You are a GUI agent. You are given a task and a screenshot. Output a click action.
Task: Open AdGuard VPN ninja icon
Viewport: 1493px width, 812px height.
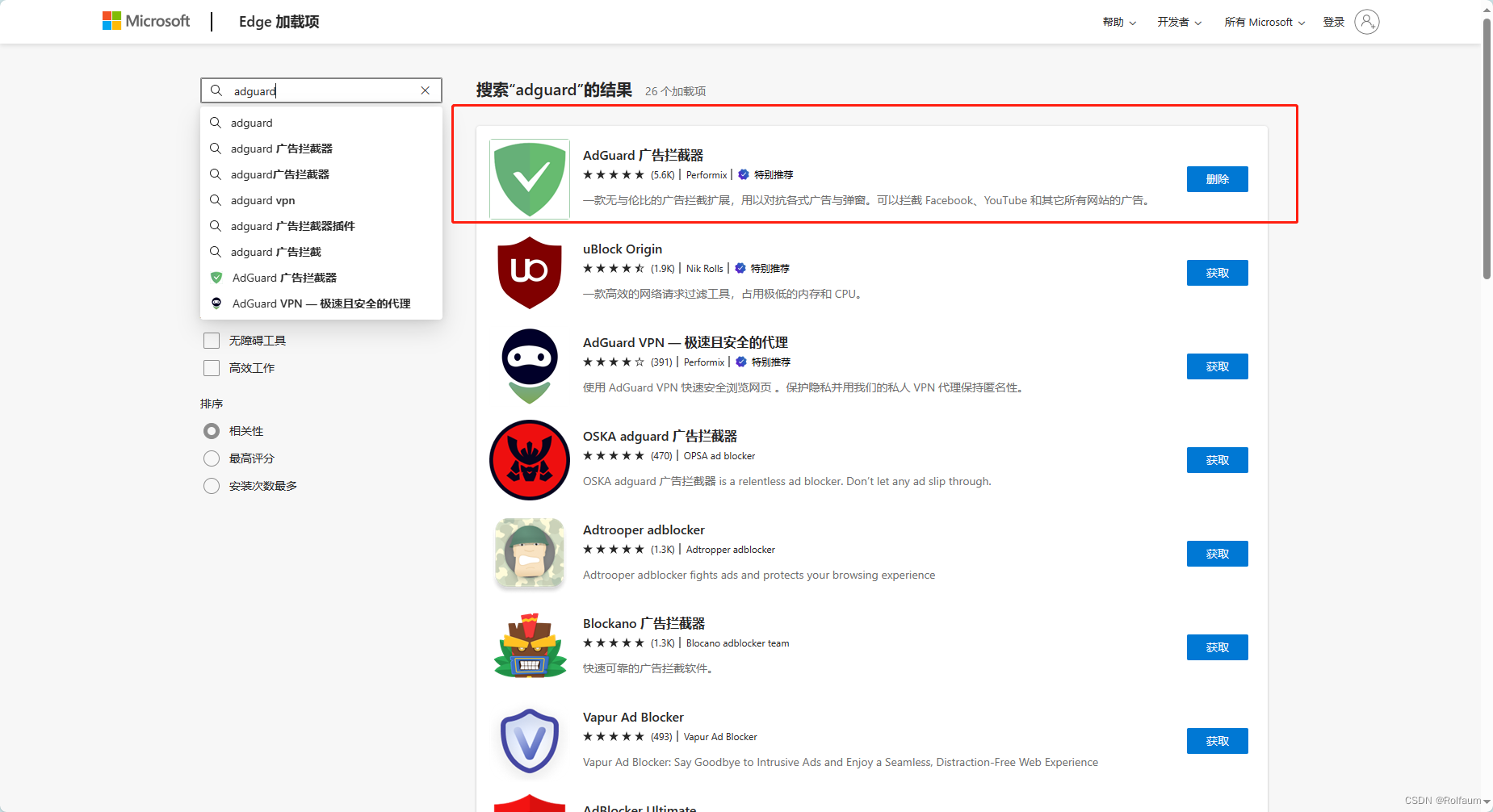coord(530,366)
